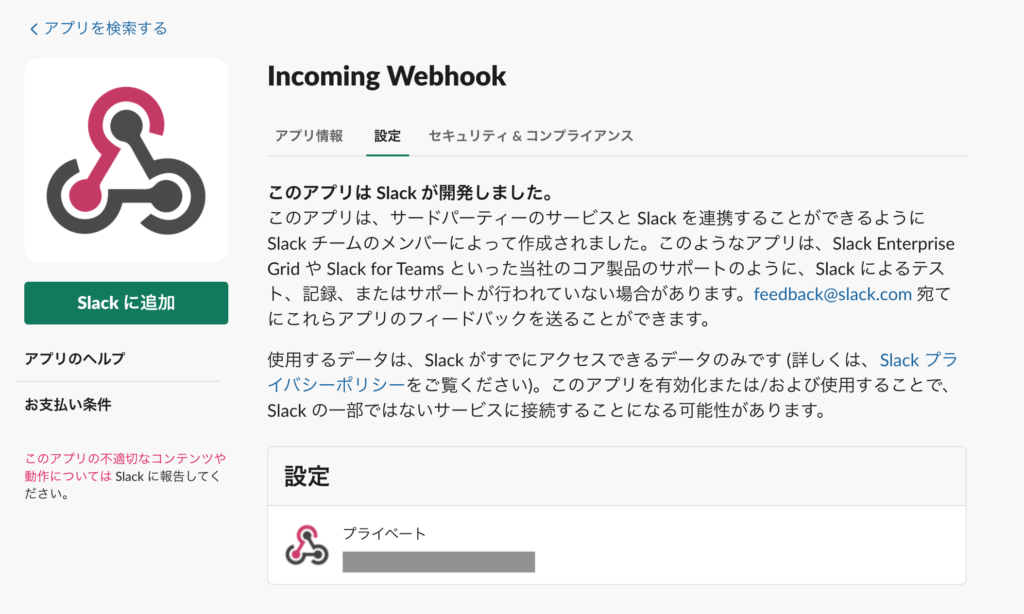The image size is (1024, 614).
Task: Open the Slack プライバシーポリシー link
Action: [x=919, y=360]
